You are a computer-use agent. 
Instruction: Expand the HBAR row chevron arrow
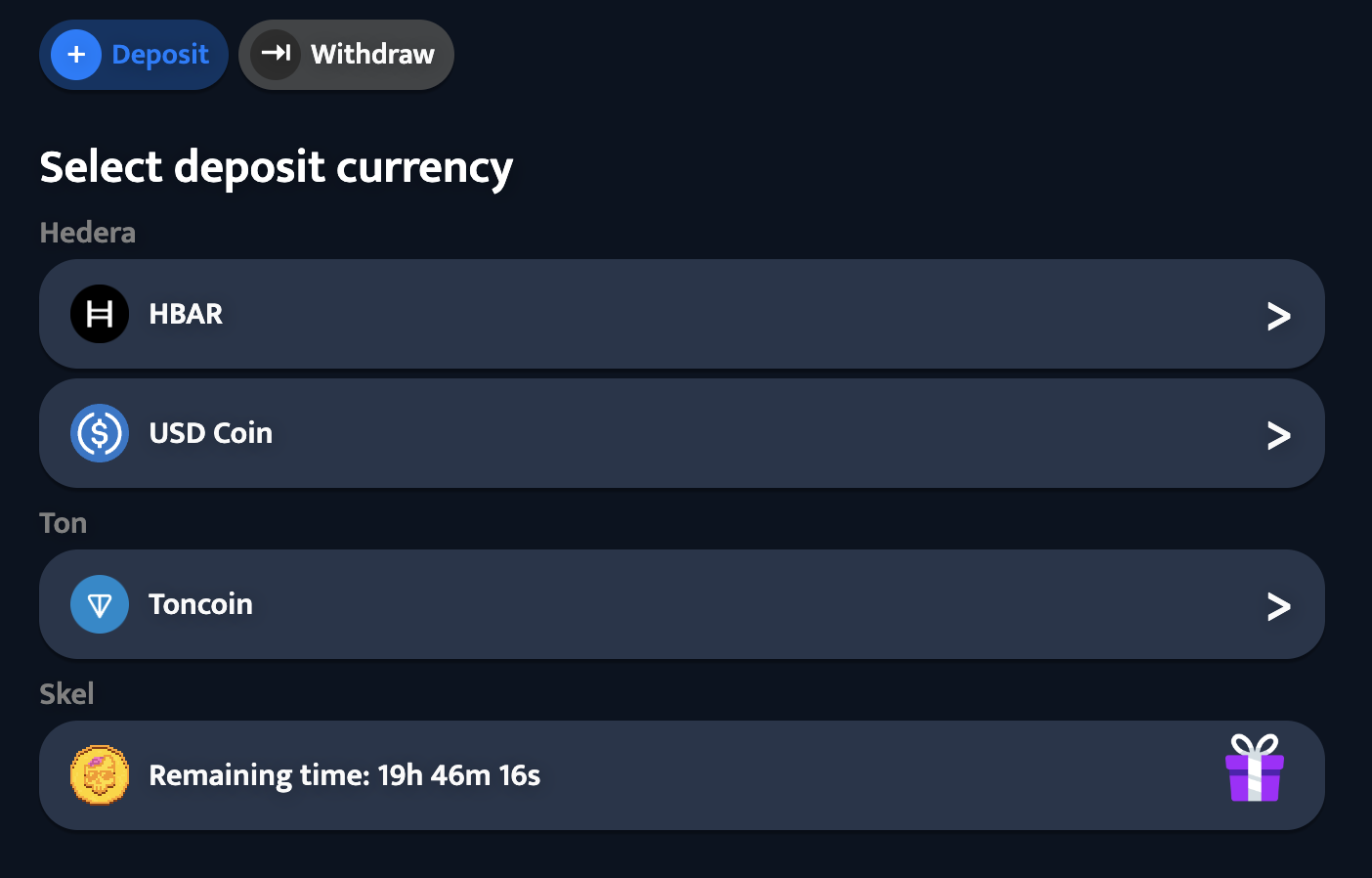click(1278, 316)
